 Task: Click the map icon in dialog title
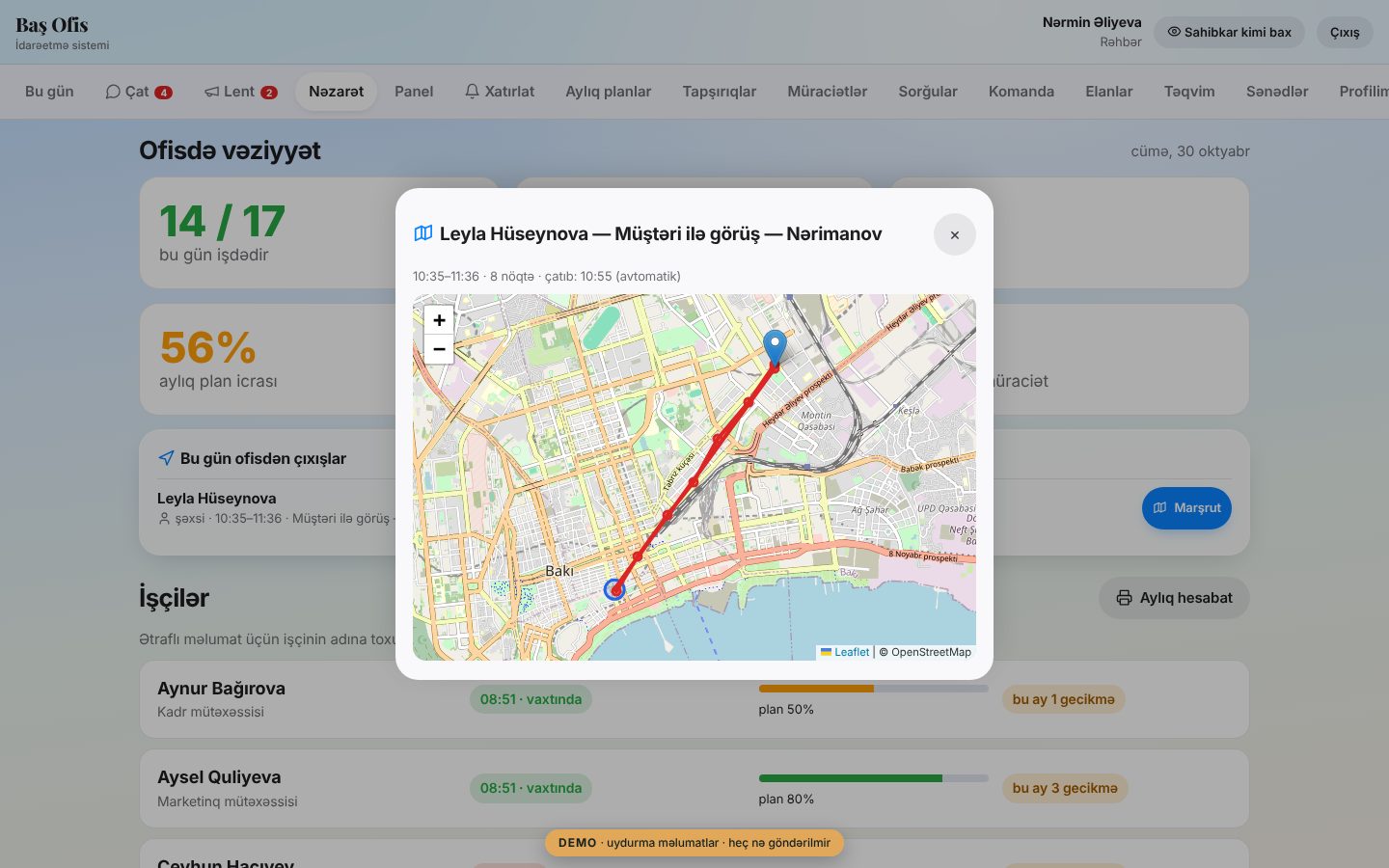pos(423,233)
